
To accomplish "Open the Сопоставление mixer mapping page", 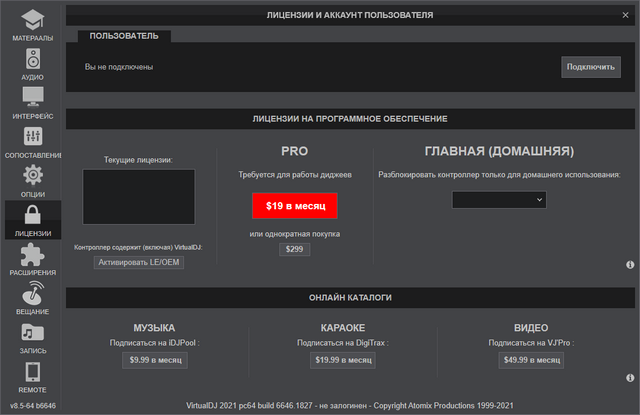I will pyautogui.click(x=32, y=141).
